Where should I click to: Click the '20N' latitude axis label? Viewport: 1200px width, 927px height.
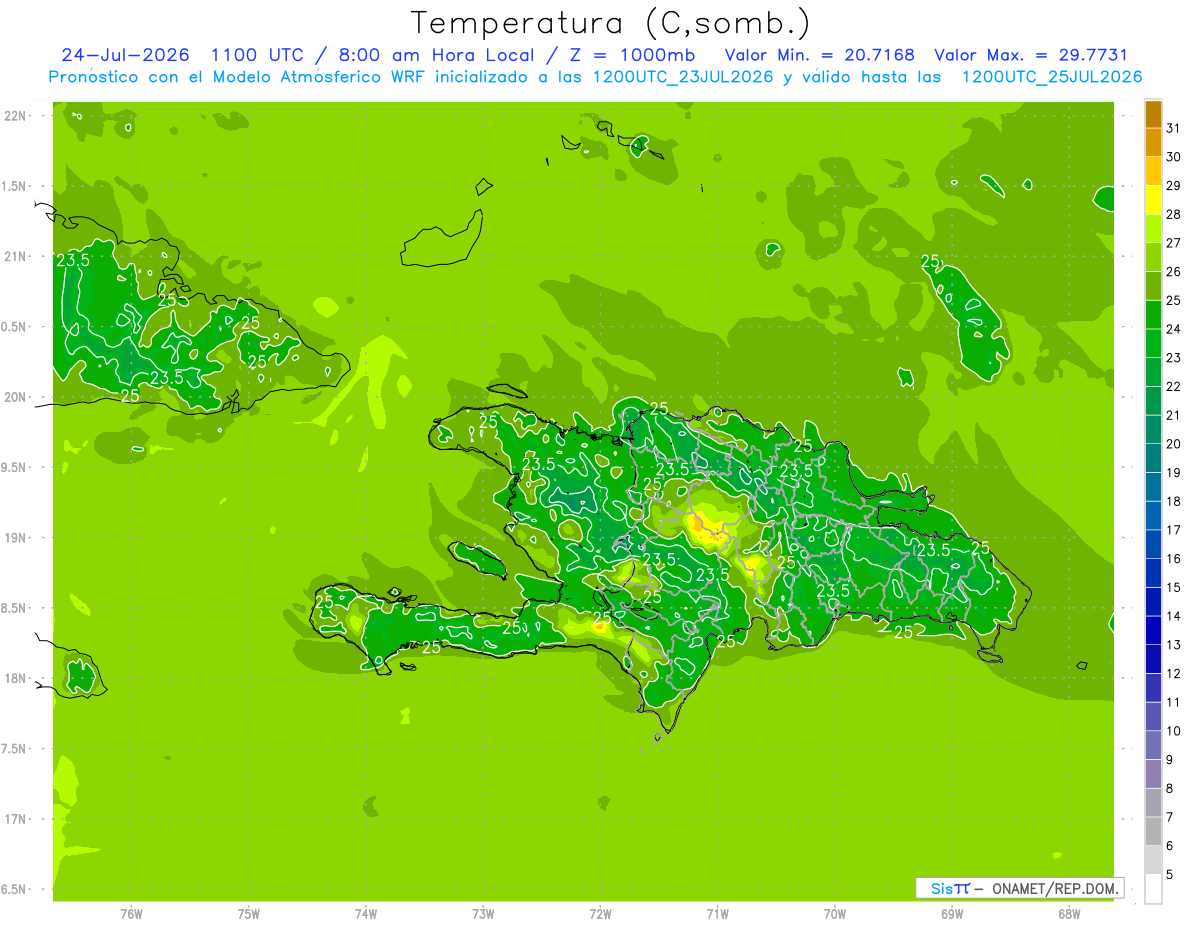(x=15, y=397)
